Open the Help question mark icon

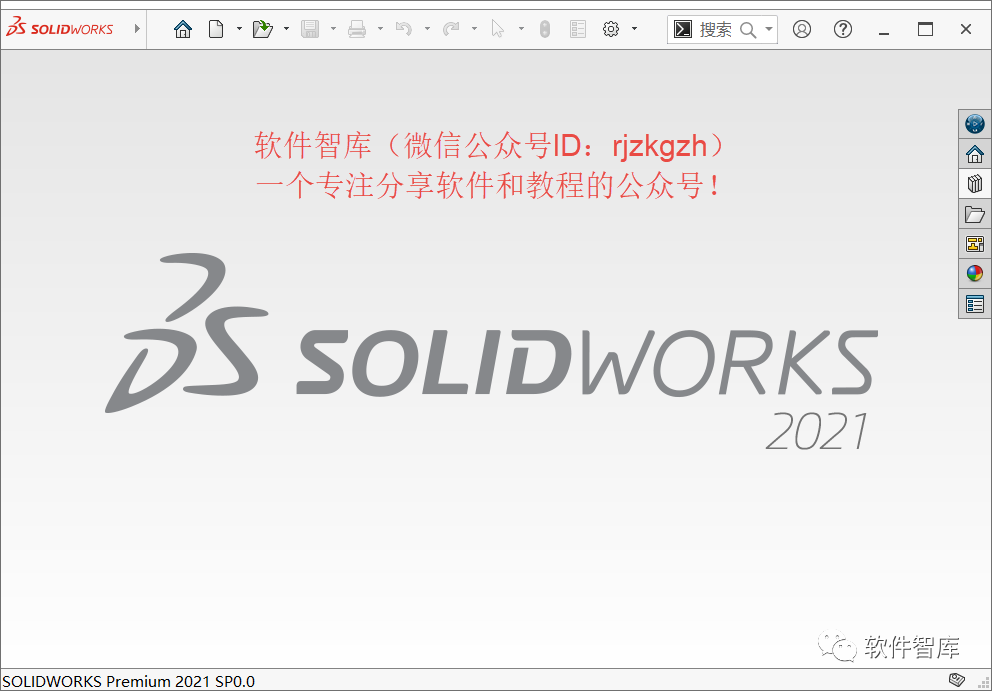843,29
